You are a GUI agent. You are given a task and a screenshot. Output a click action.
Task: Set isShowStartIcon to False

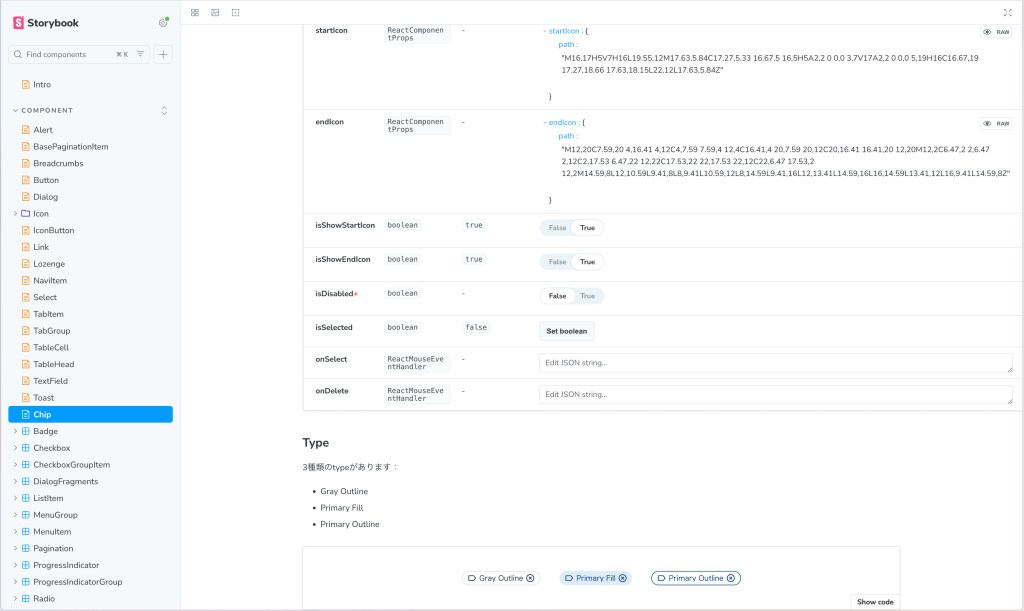[x=556, y=228]
